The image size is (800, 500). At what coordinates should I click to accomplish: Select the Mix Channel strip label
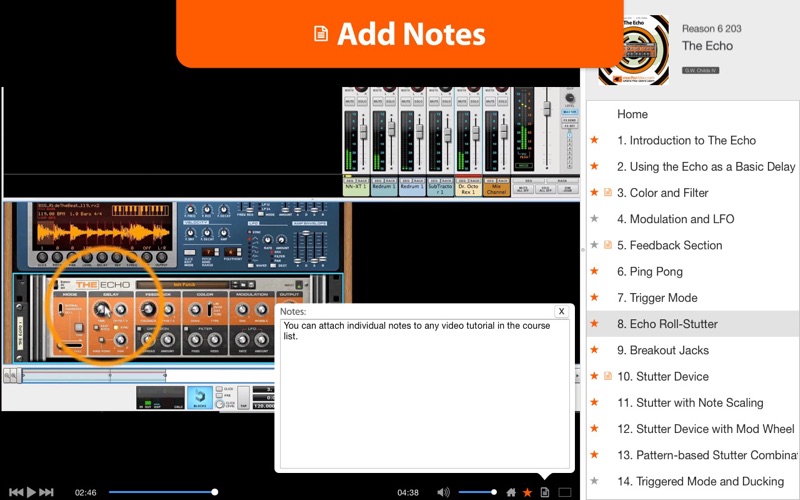point(496,189)
